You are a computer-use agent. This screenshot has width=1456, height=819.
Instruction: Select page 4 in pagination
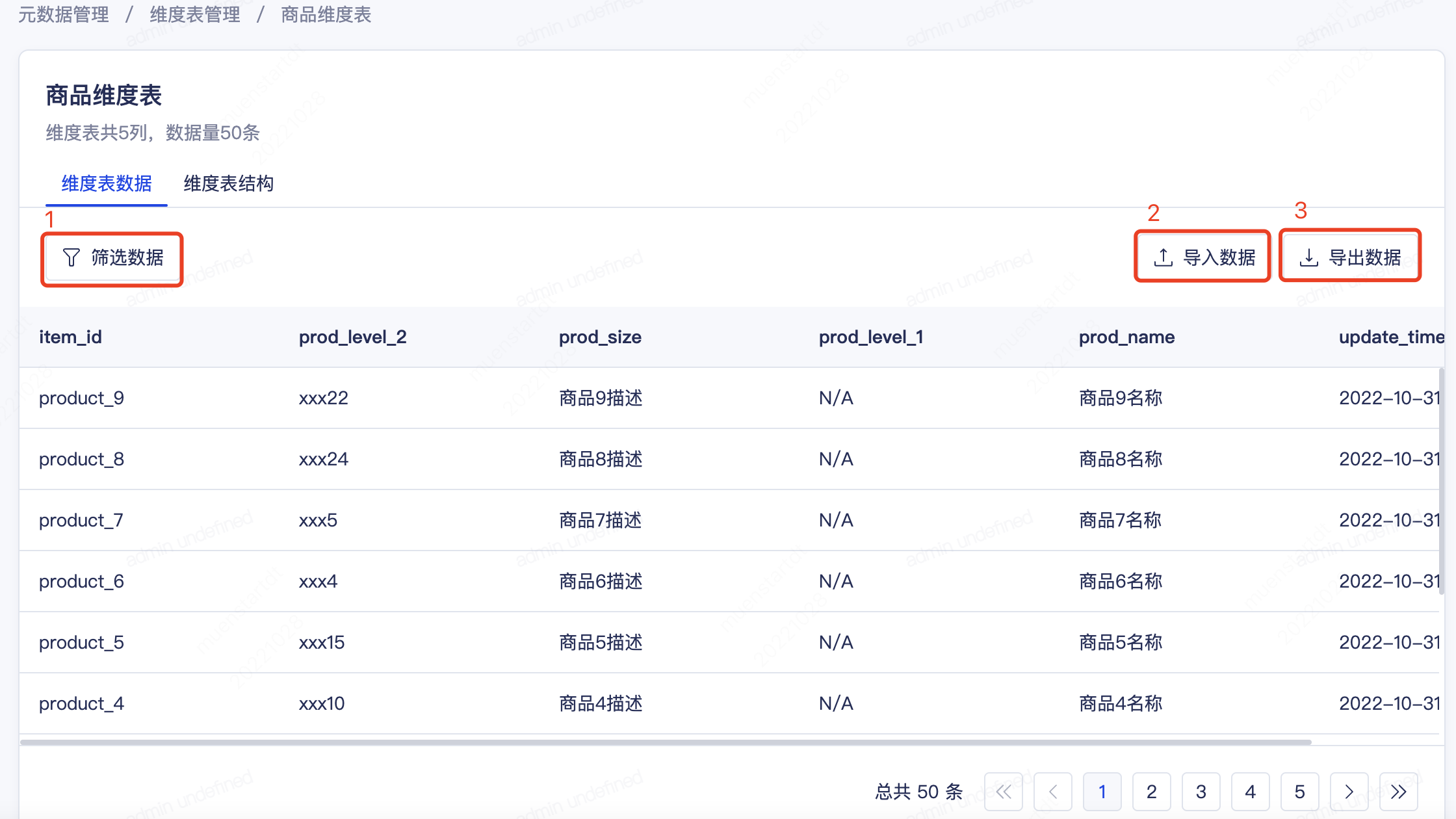(1251, 791)
